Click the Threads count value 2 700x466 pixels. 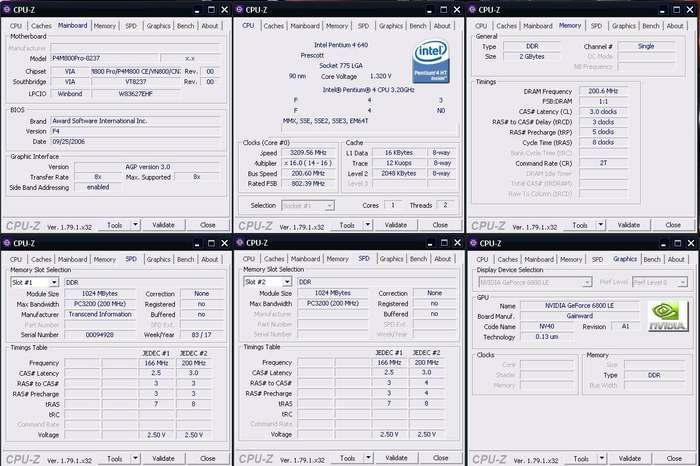(445, 205)
